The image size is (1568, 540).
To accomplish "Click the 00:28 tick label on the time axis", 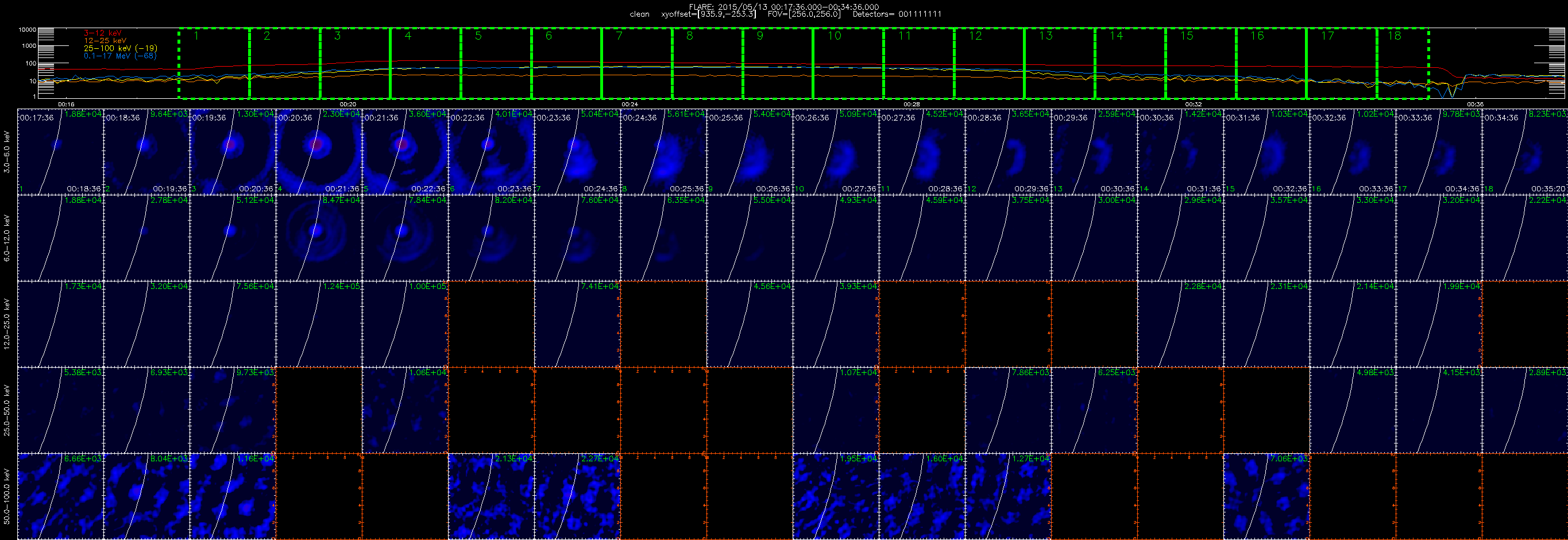I will pyautogui.click(x=911, y=104).
